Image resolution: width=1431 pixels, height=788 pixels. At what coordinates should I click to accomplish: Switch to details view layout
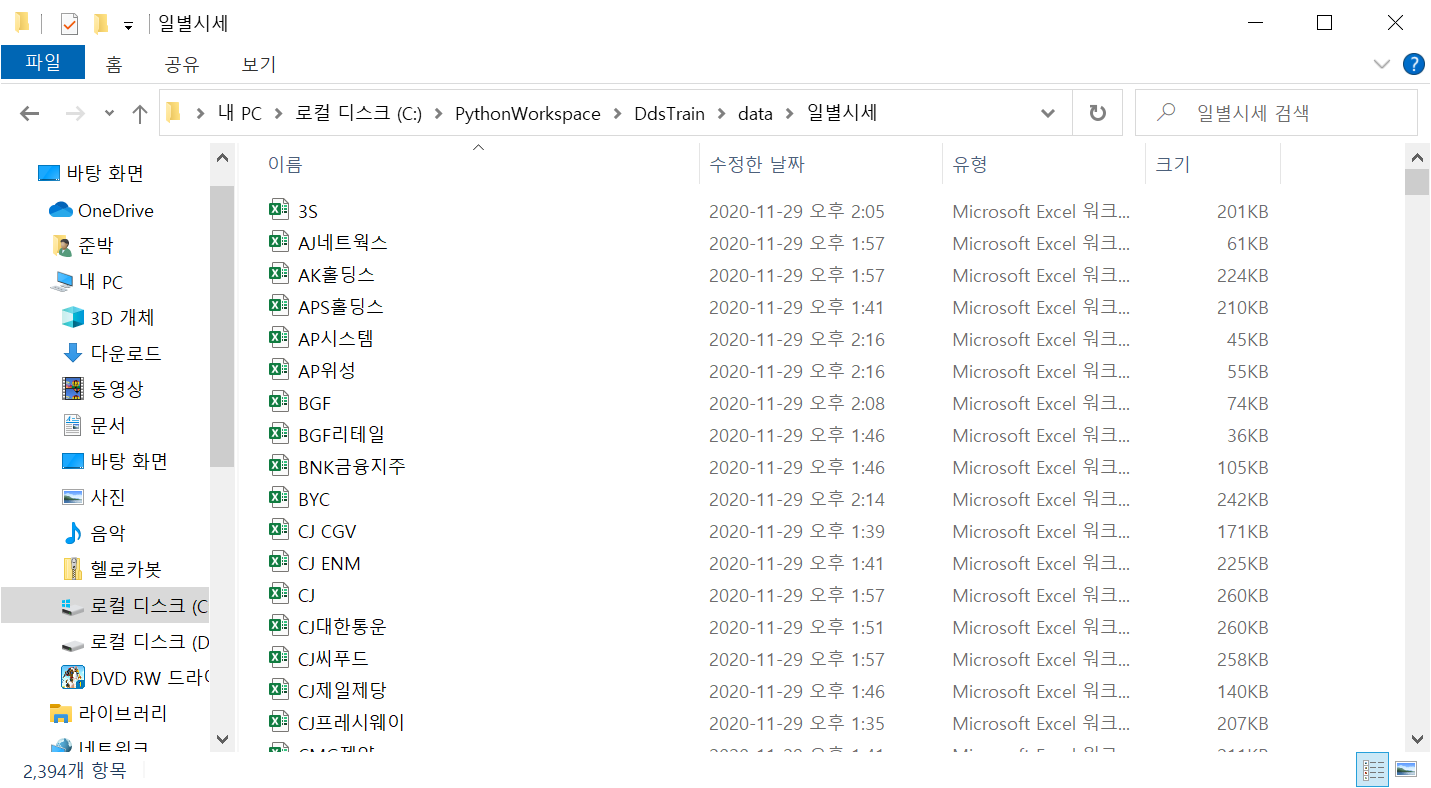tap(1372, 770)
